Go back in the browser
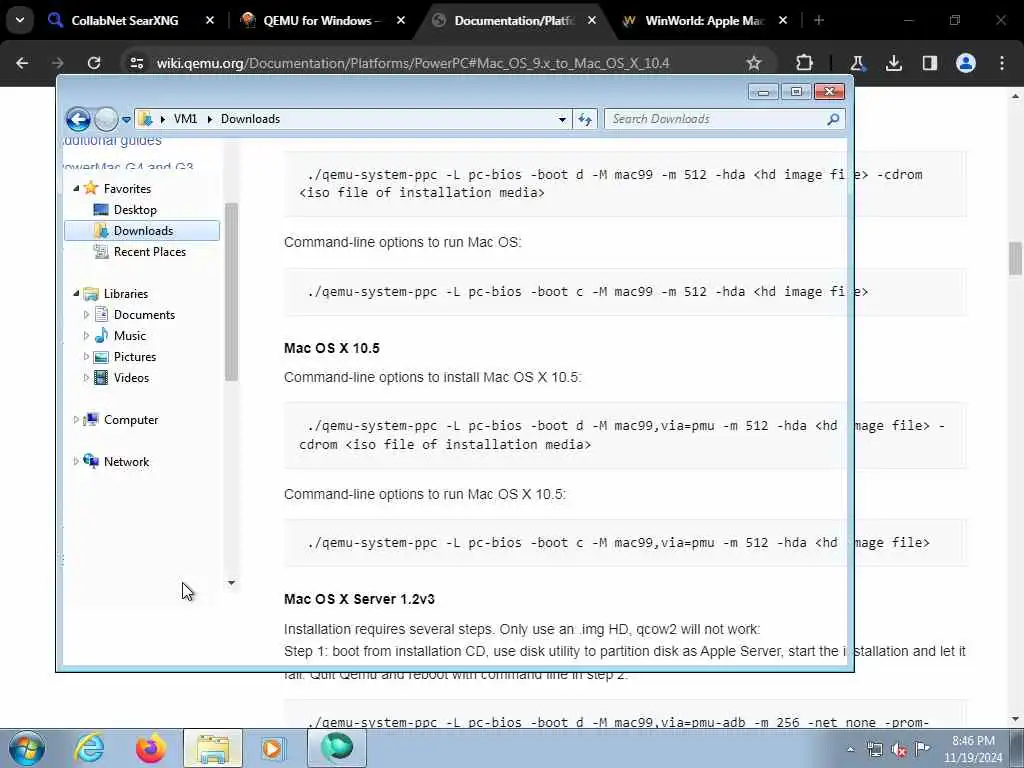 click(22, 63)
